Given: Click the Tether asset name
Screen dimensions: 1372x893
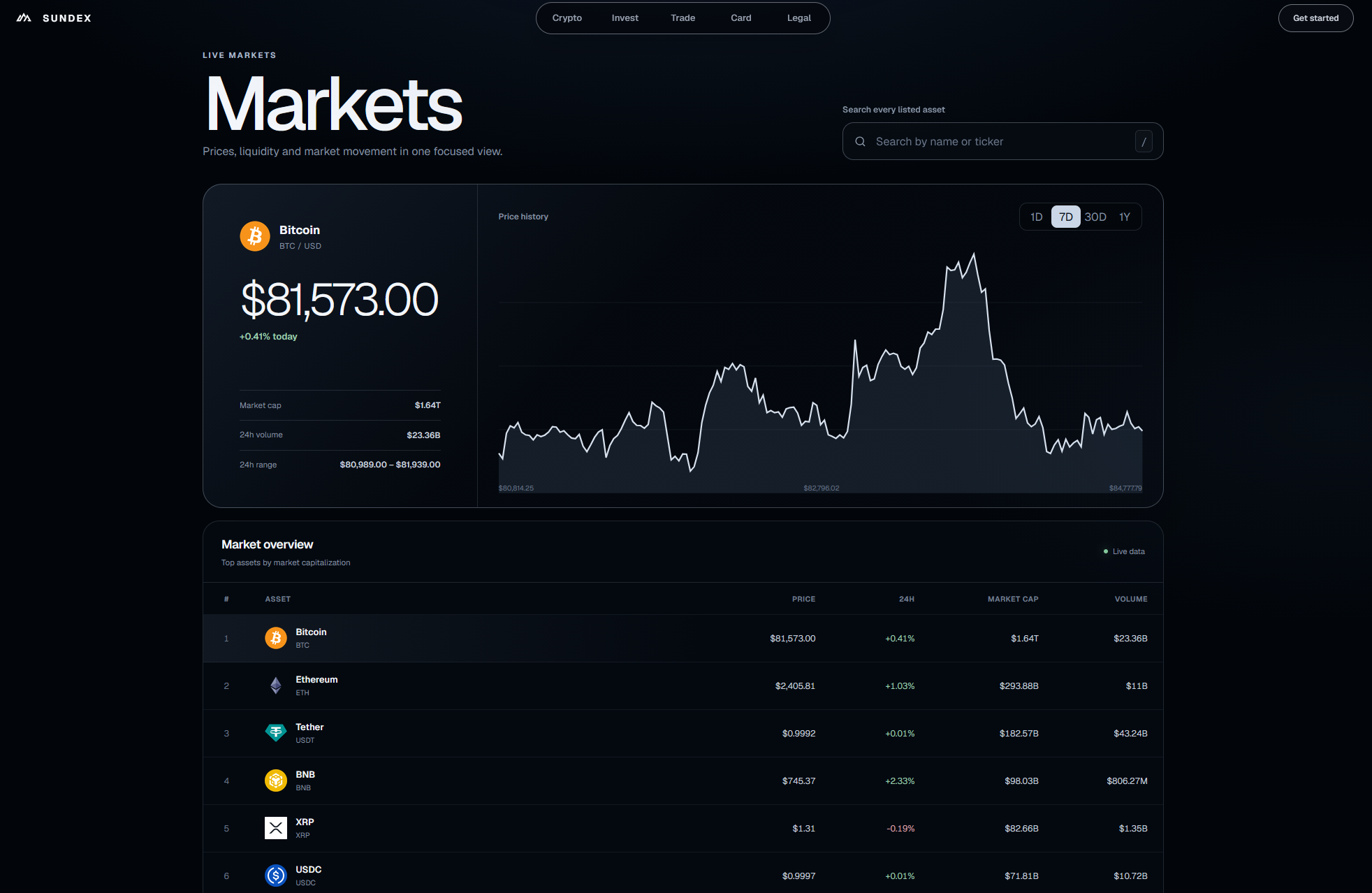Looking at the screenshot, I should tap(309, 727).
